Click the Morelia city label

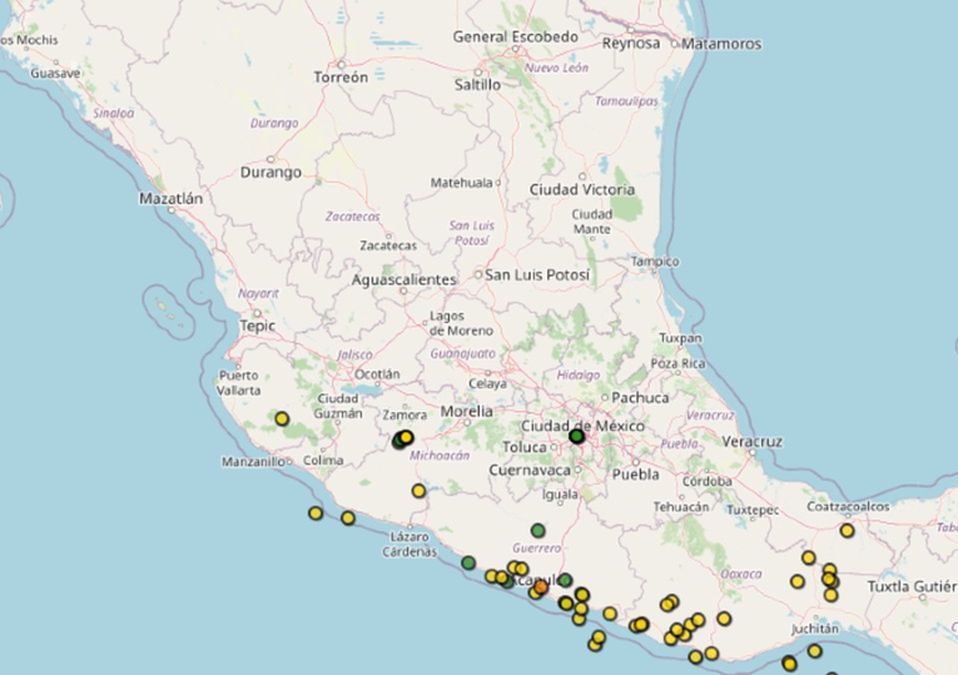click(467, 411)
